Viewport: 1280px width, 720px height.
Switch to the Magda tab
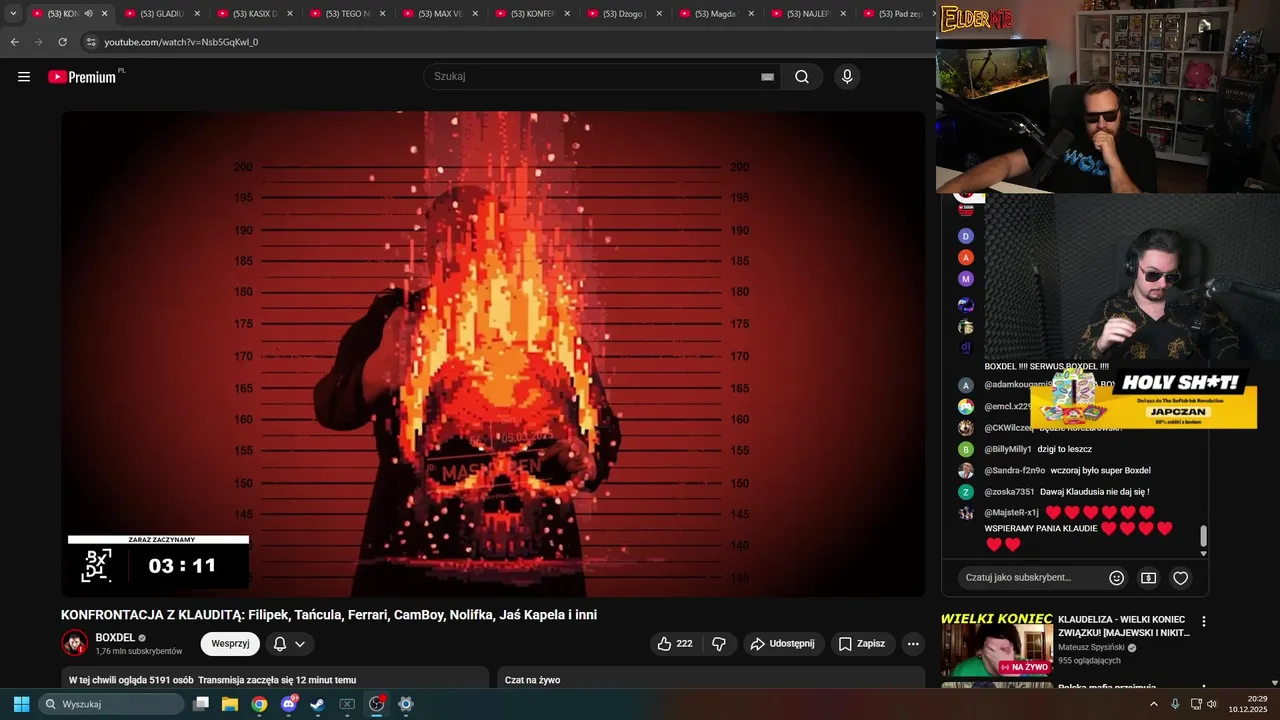(x=717, y=13)
